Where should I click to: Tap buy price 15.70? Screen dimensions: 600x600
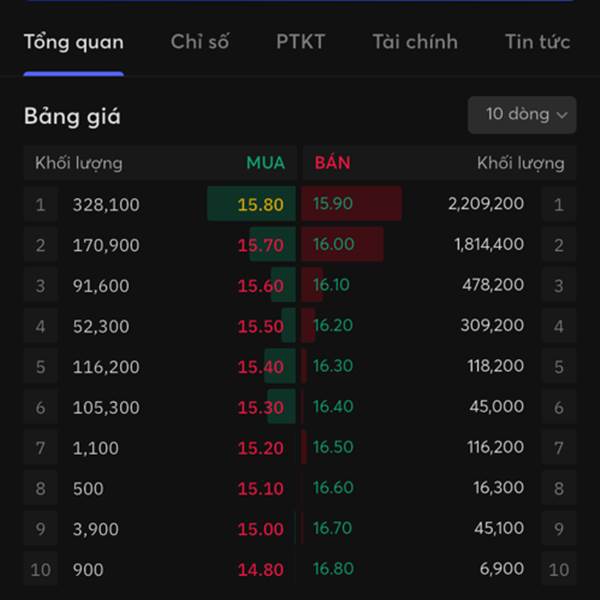[x=261, y=245]
